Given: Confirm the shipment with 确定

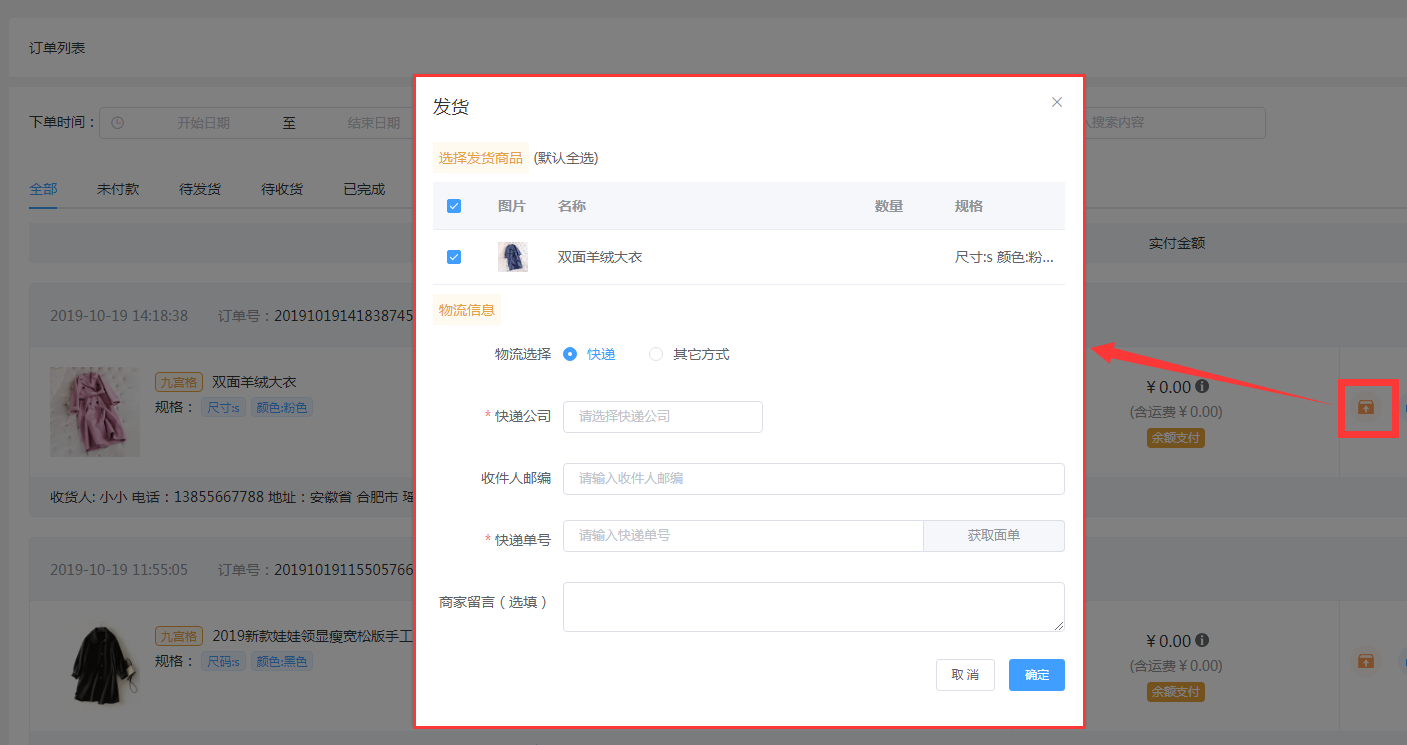Looking at the screenshot, I should [x=1037, y=675].
